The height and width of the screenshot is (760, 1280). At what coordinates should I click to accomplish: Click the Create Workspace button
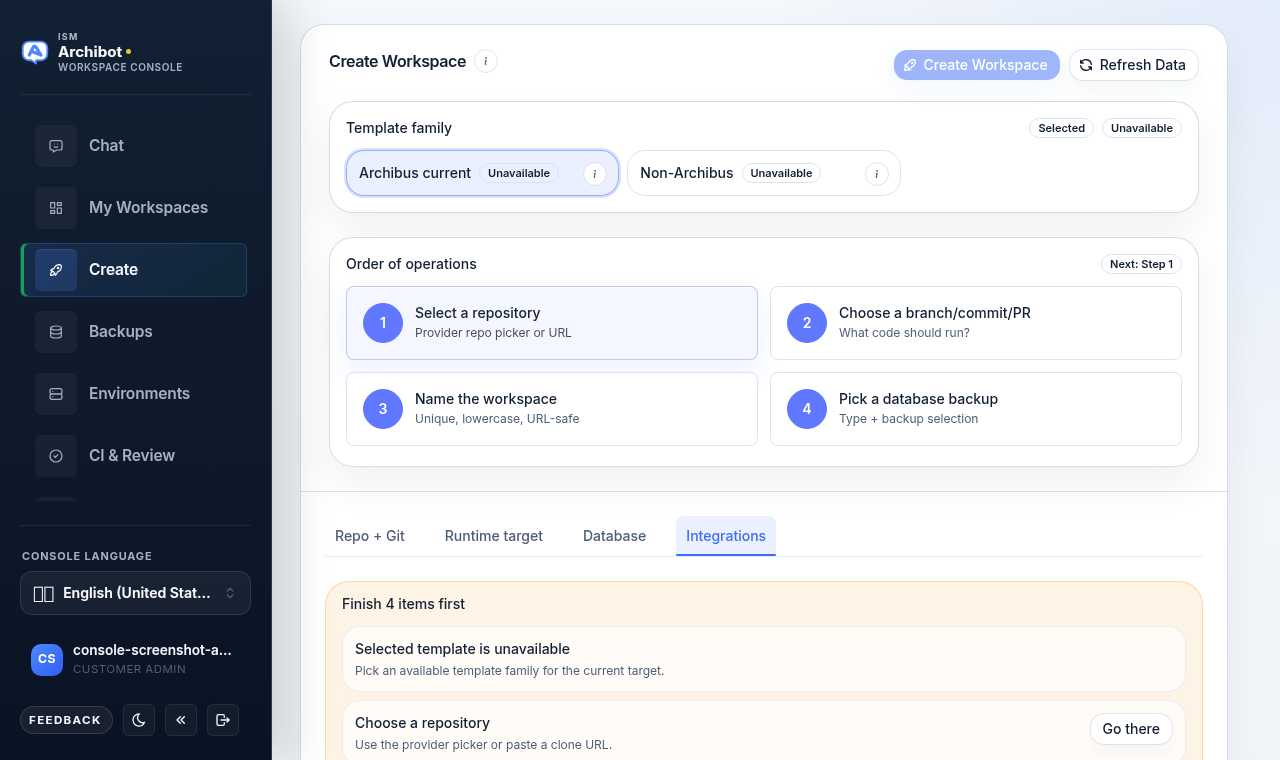pos(977,65)
